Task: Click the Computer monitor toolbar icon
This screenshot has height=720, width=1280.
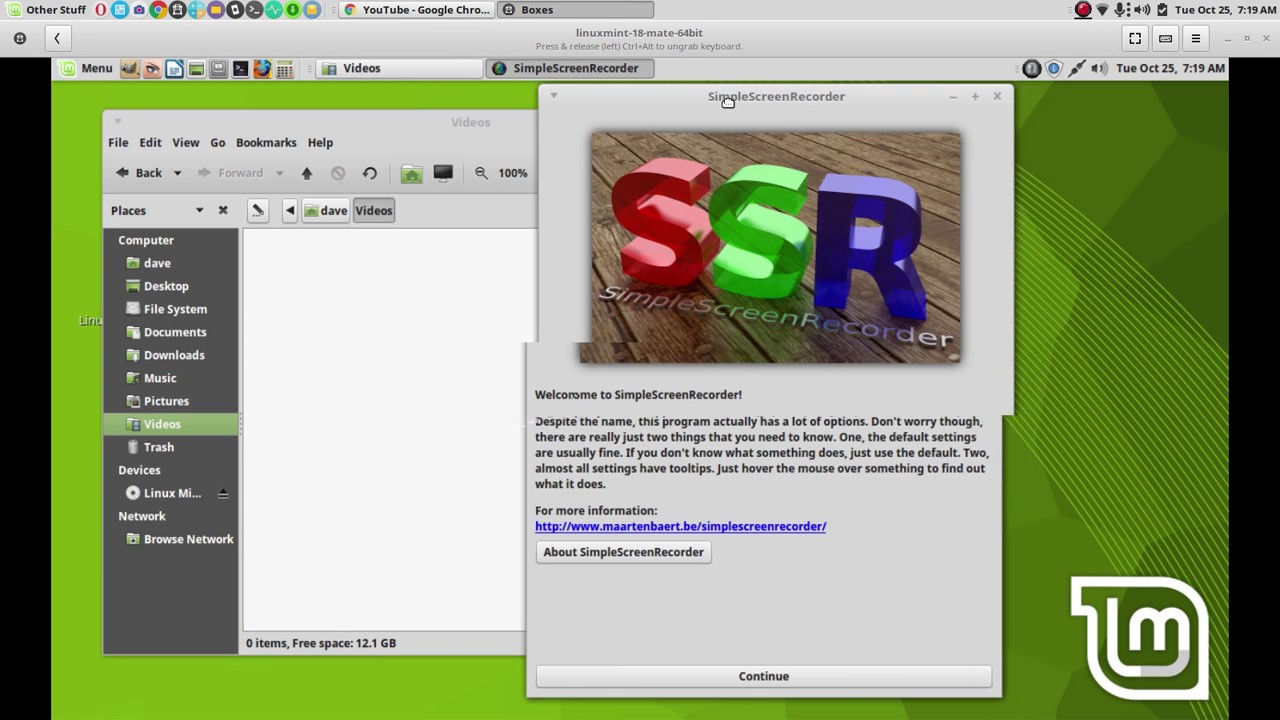Action: coord(443,173)
